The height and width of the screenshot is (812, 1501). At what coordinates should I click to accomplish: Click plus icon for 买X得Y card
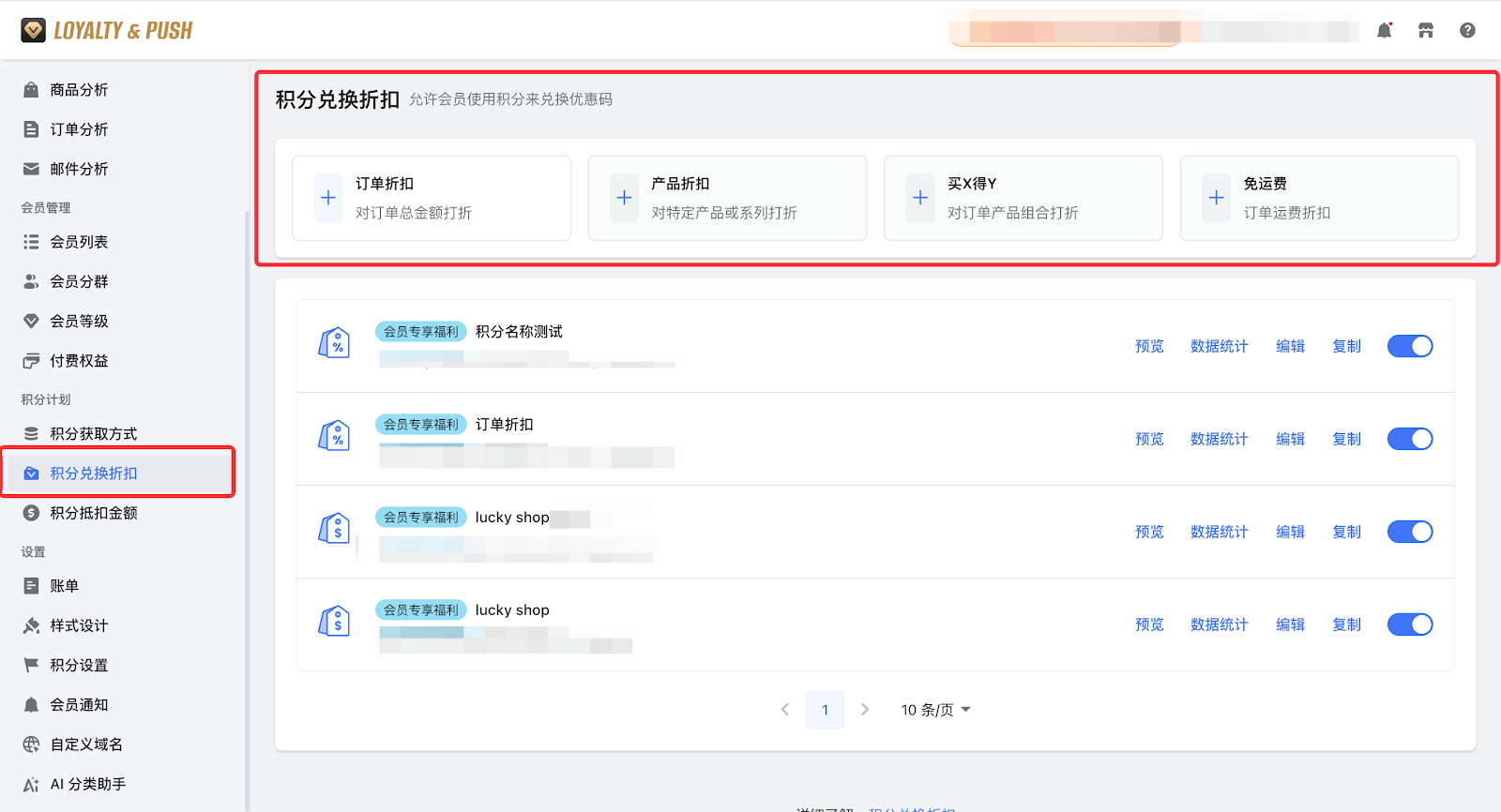click(920, 198)
